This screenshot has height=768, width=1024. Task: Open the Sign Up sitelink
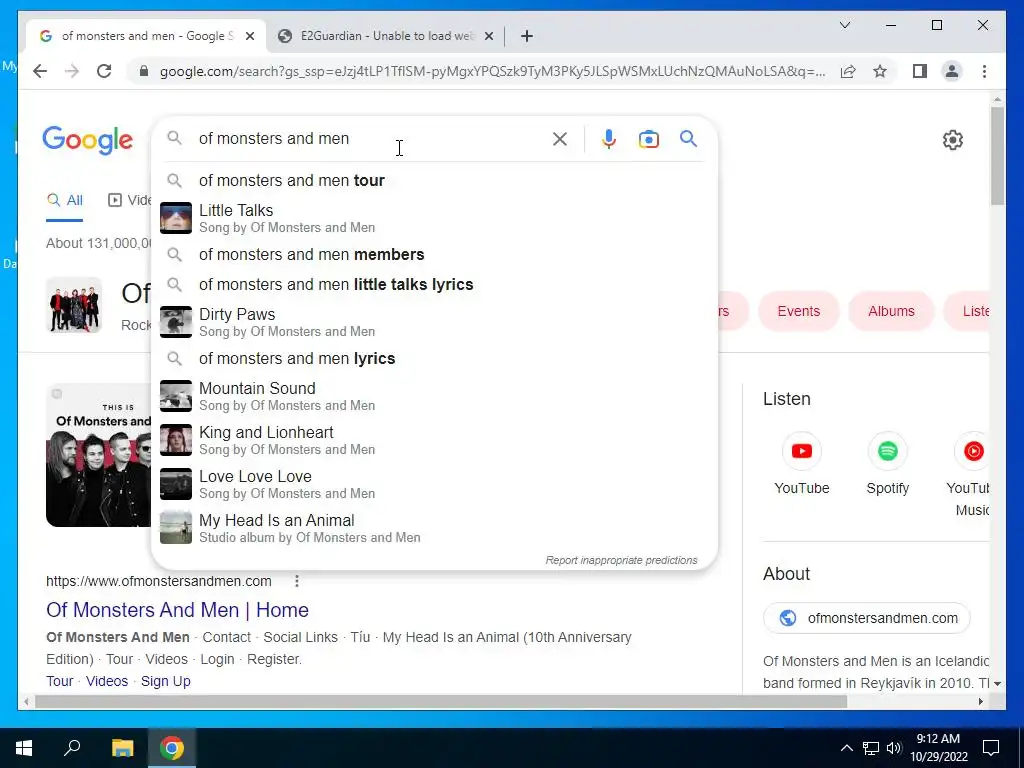(x=165, y=681)
